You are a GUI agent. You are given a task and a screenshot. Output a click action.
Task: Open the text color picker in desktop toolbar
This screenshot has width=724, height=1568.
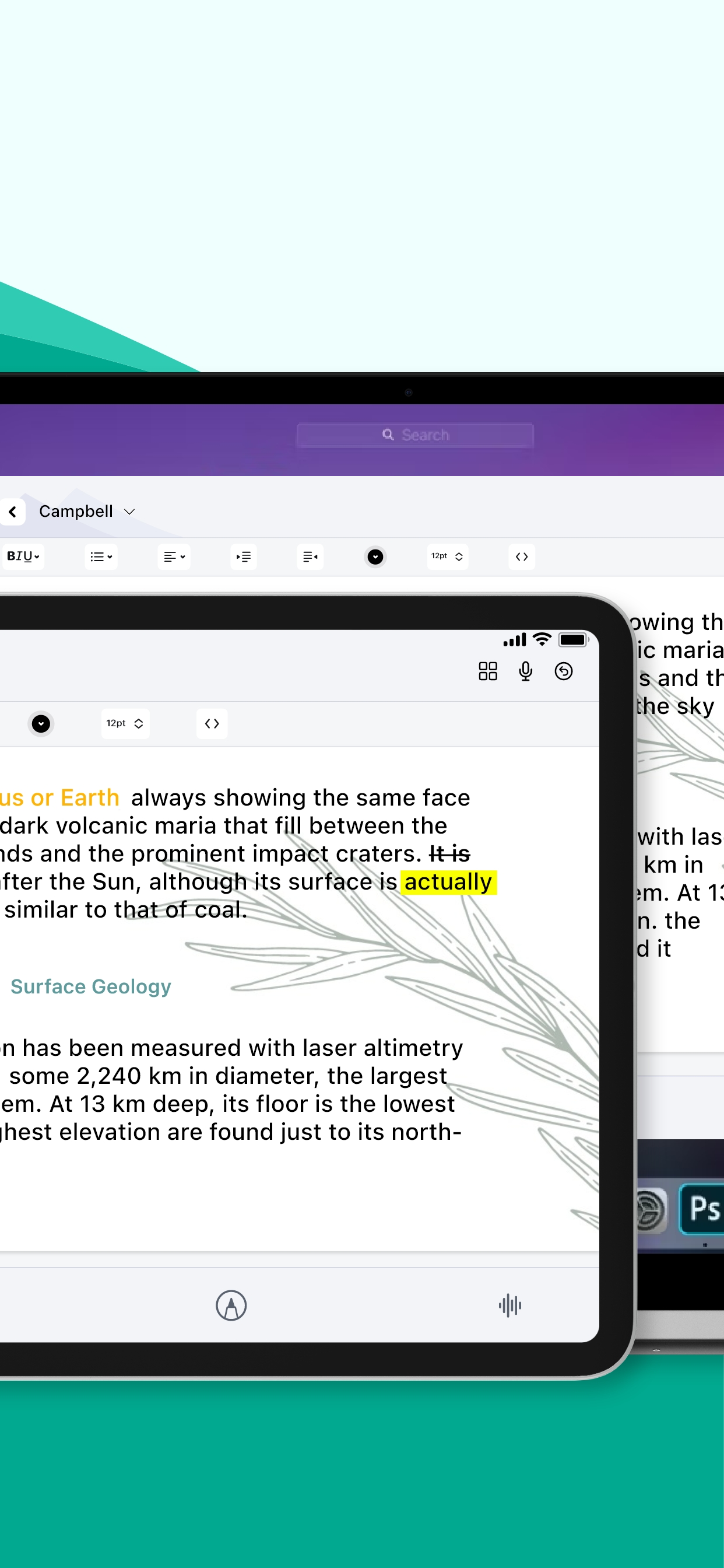(375, 556)
